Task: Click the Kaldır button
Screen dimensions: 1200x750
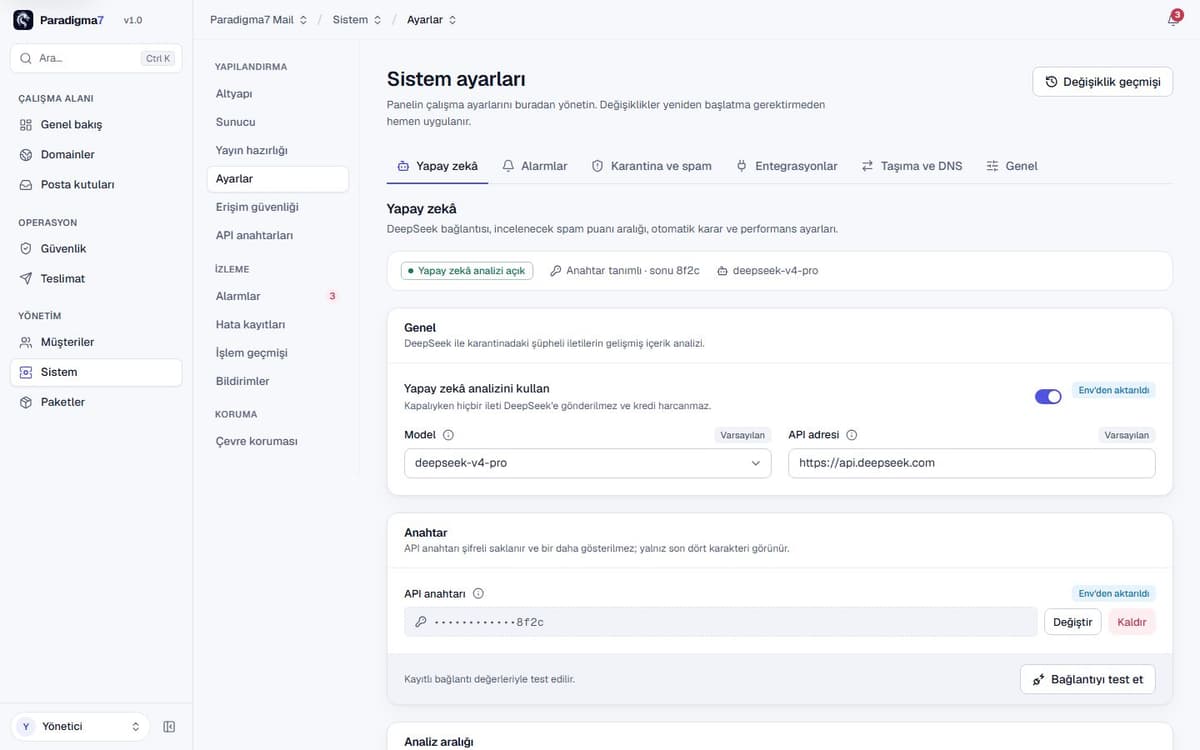Action: tap(1132, 622)
